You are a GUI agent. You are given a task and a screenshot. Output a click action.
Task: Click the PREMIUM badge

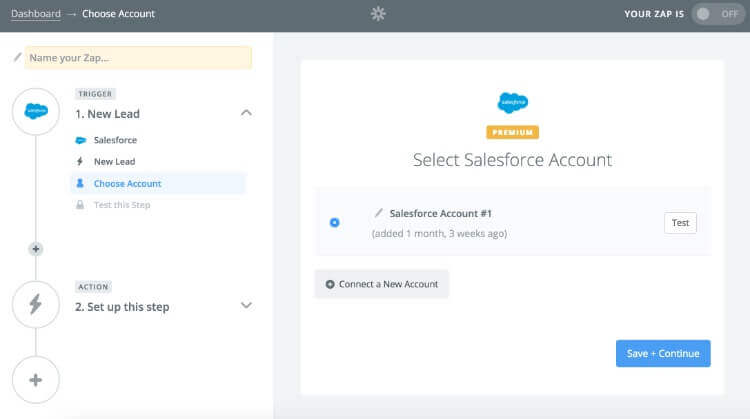point(512,132)
